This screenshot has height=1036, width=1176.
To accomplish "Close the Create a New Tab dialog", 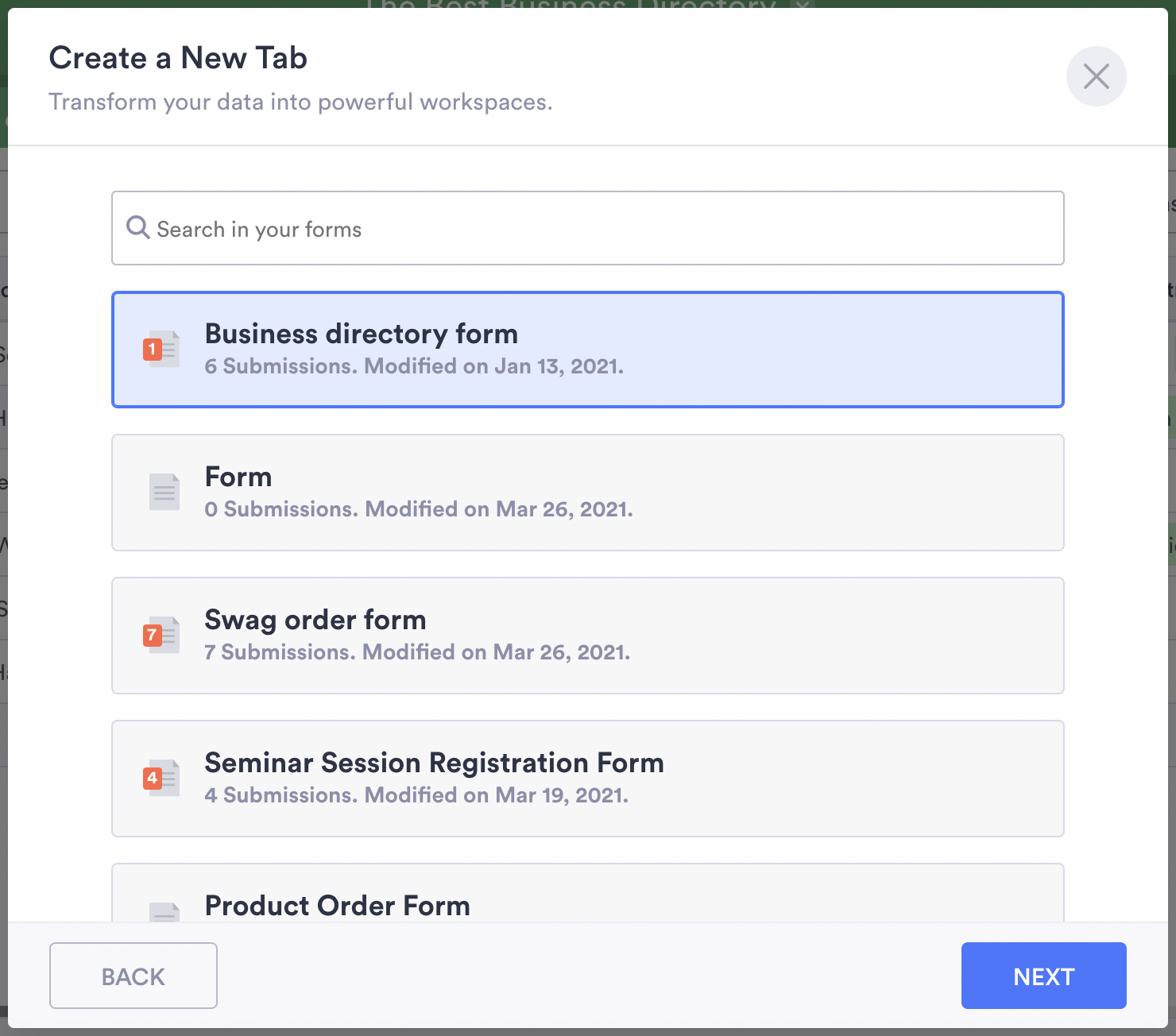I will point(1096,76).
